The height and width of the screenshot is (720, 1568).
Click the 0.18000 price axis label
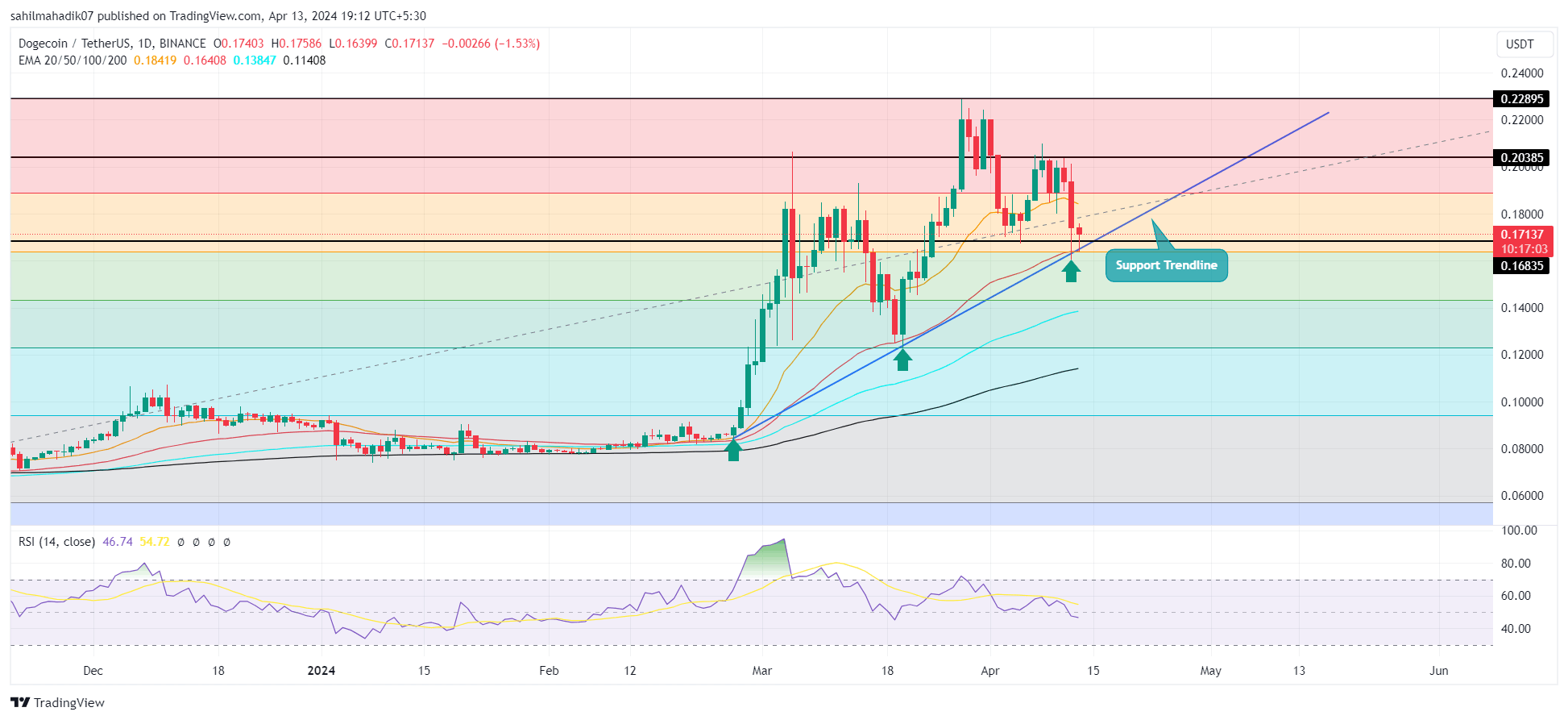coord(1522,214)
